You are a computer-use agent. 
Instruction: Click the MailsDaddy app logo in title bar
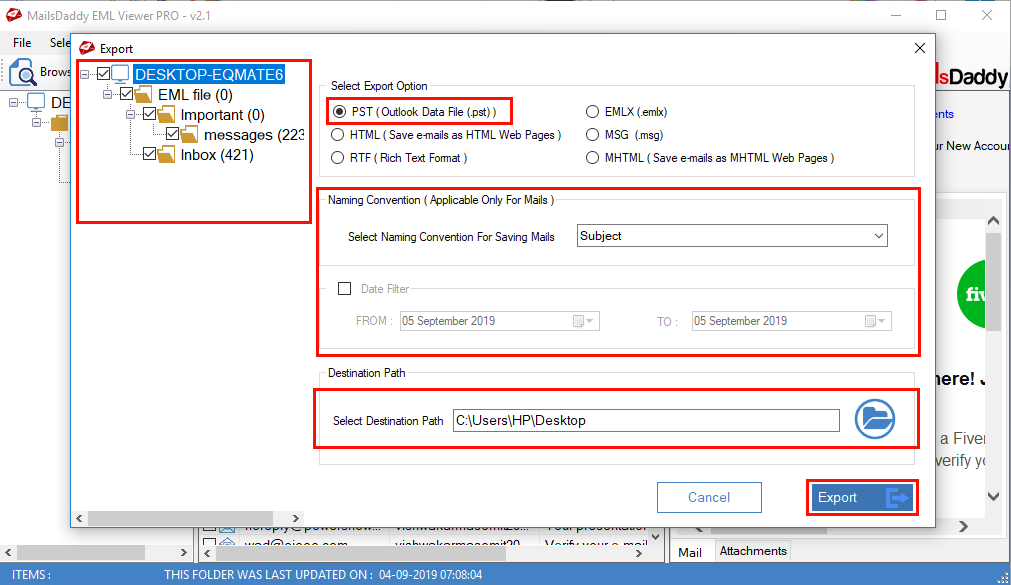[x=14, y=15]
